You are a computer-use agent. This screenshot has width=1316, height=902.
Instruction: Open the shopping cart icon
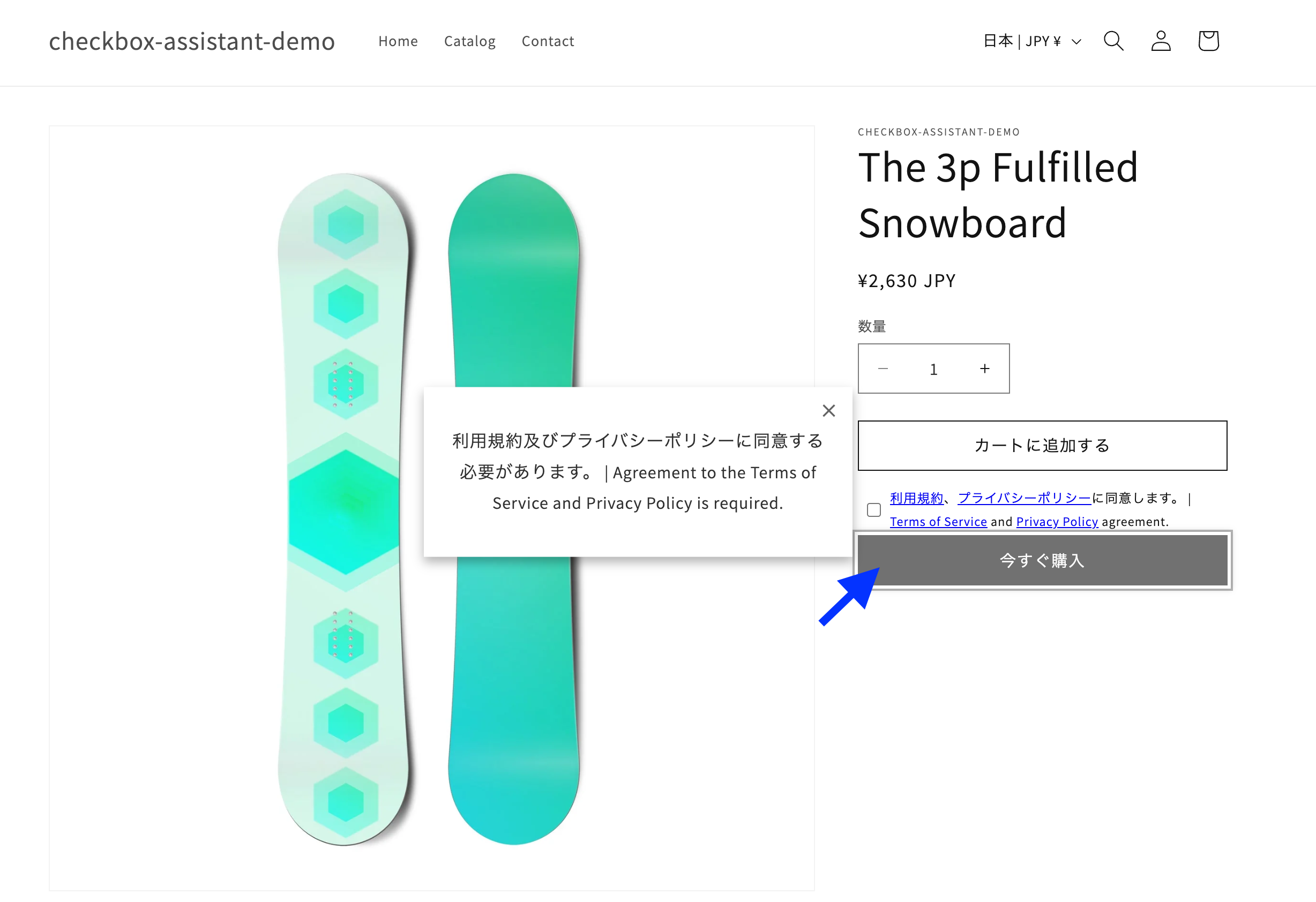[1208, 41]
